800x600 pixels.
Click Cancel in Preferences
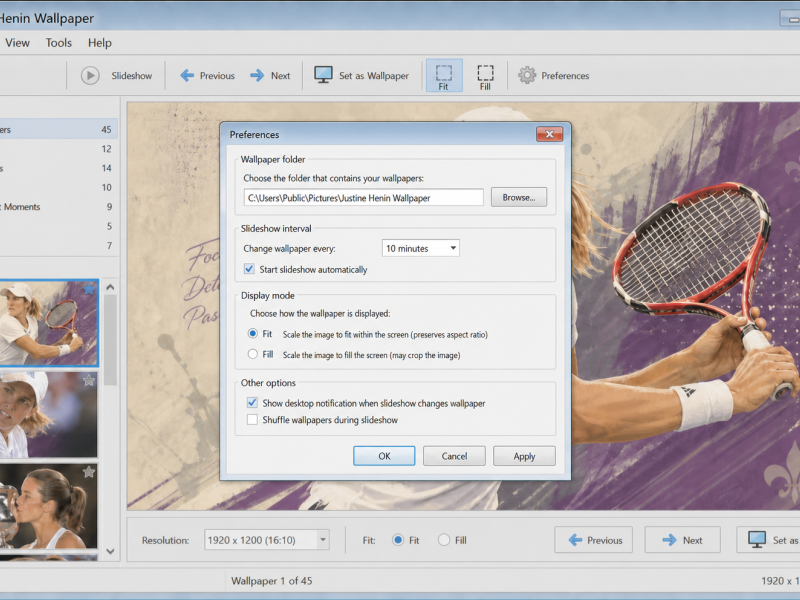(x=454, y=456)
